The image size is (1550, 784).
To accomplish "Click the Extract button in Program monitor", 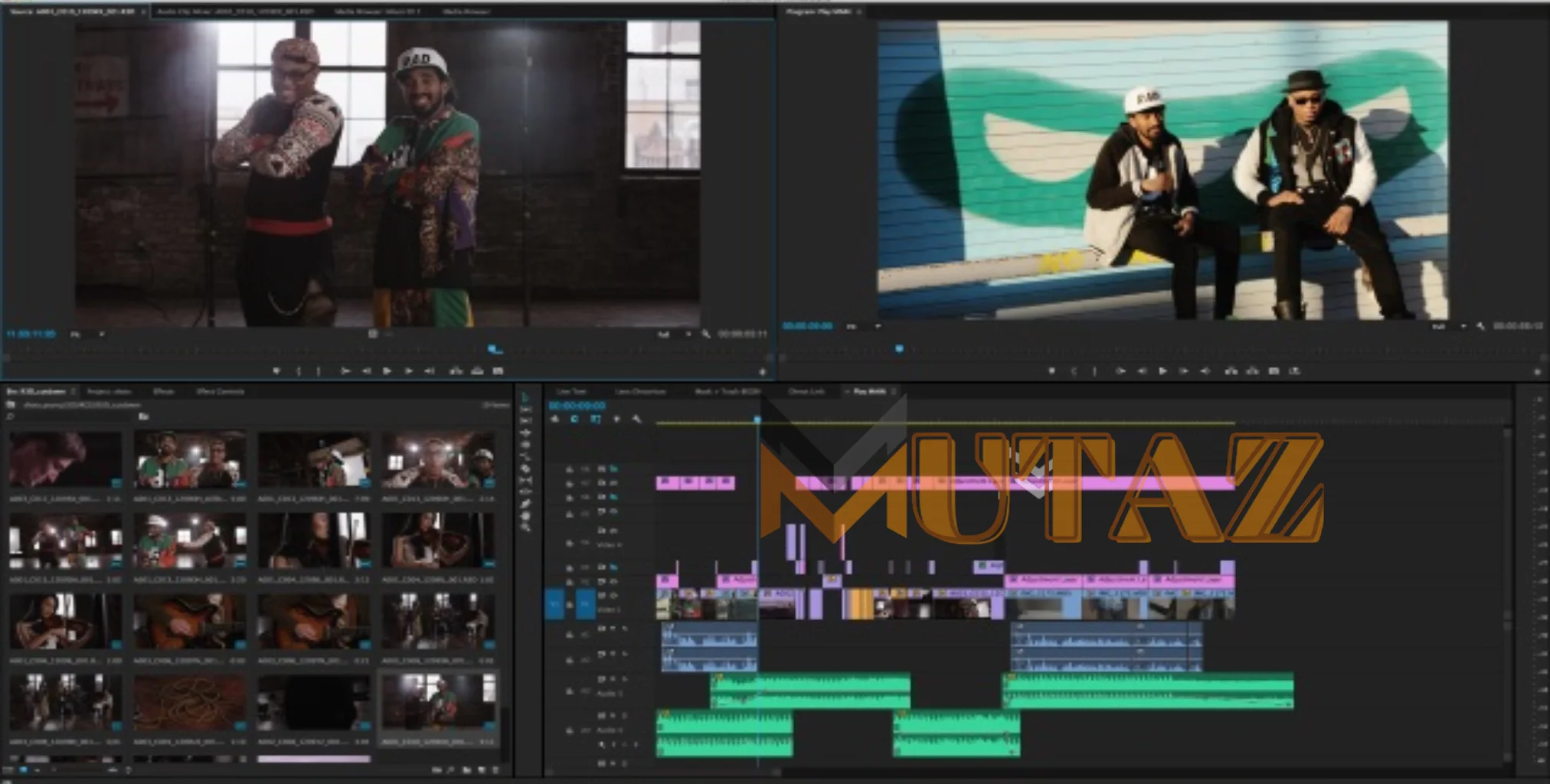I will [1252, 371].
